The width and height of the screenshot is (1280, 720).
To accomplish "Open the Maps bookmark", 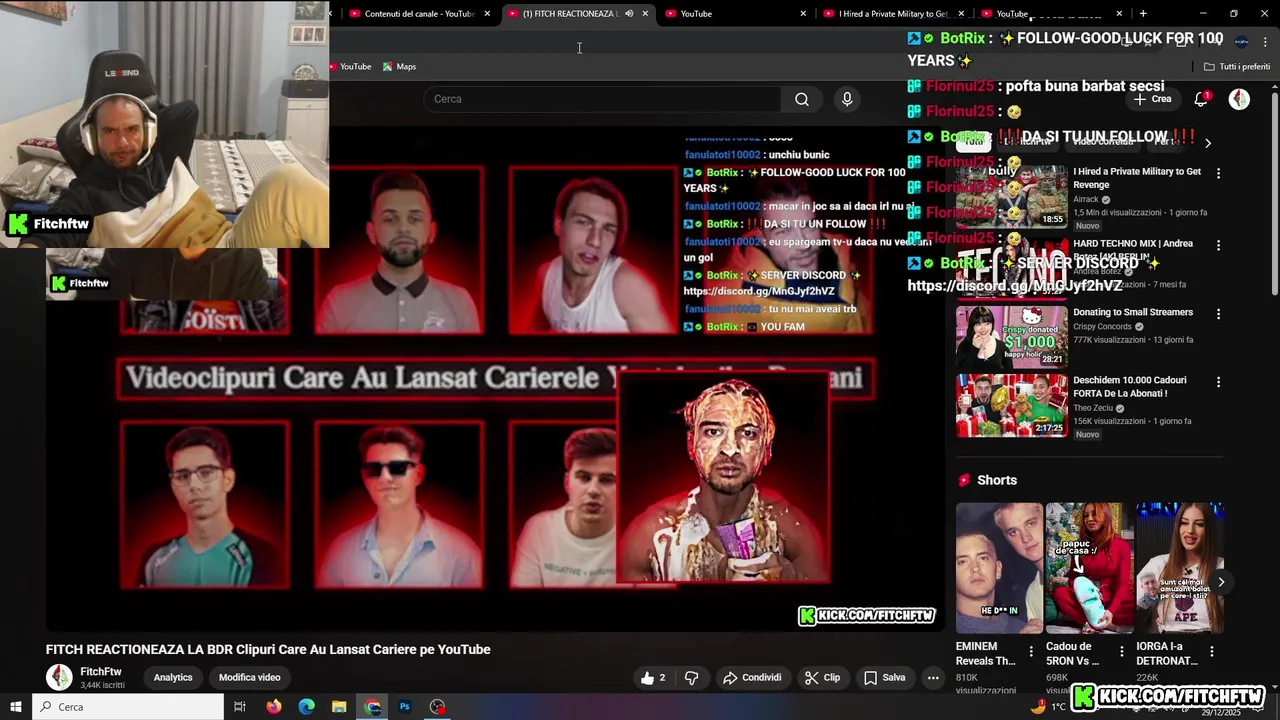I will [399, 67].
